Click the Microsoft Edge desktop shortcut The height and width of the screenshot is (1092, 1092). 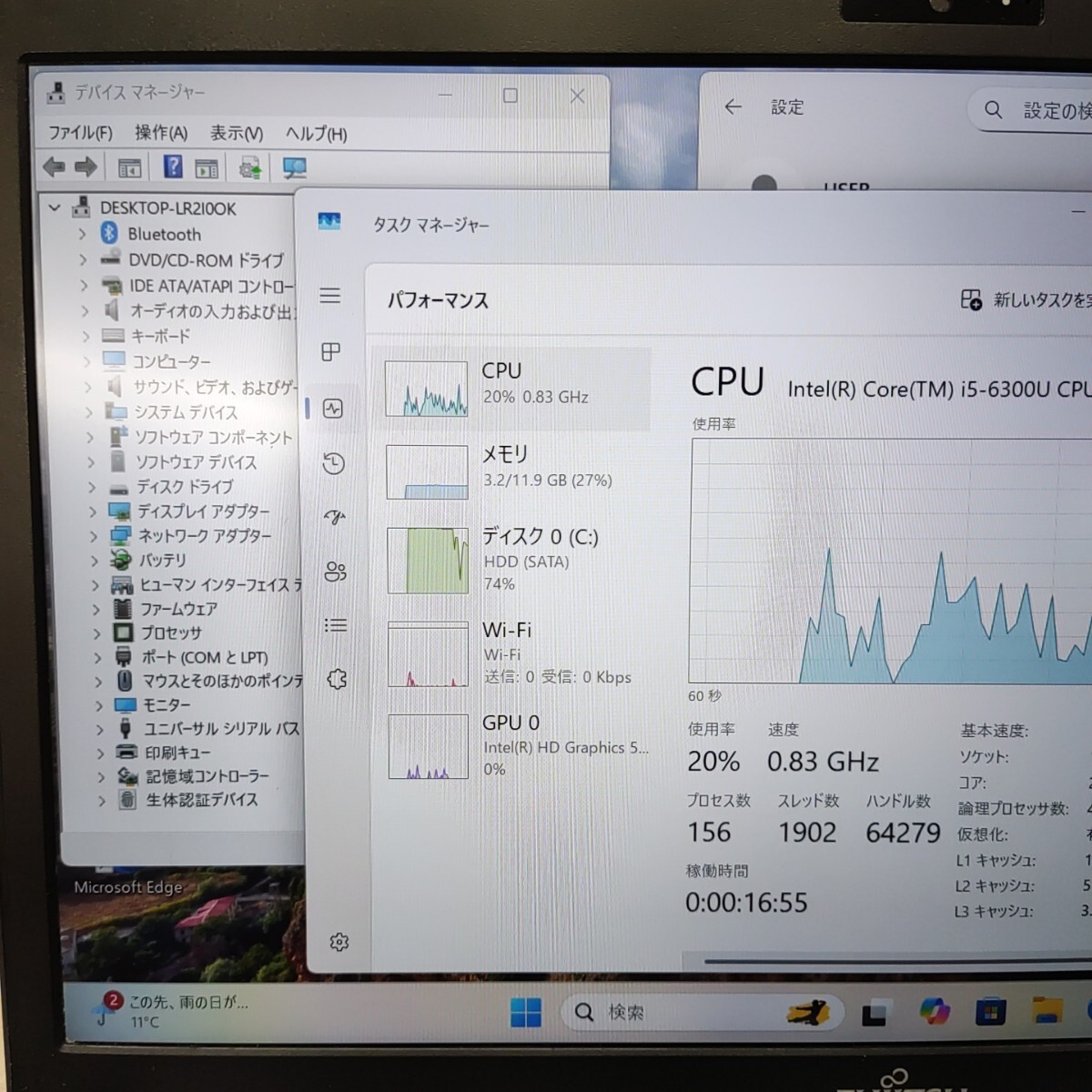pos(128,887)
